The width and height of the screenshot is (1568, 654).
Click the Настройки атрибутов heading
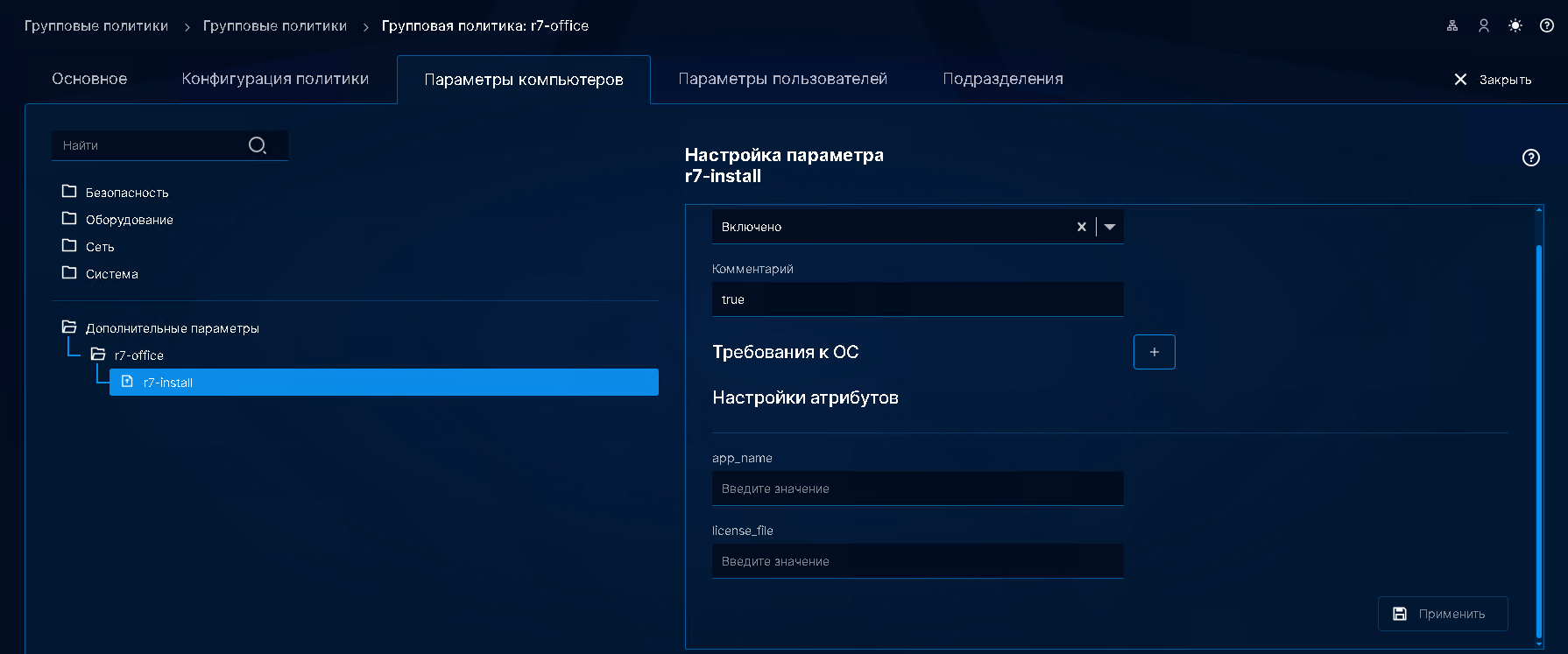tap(806, 397)
